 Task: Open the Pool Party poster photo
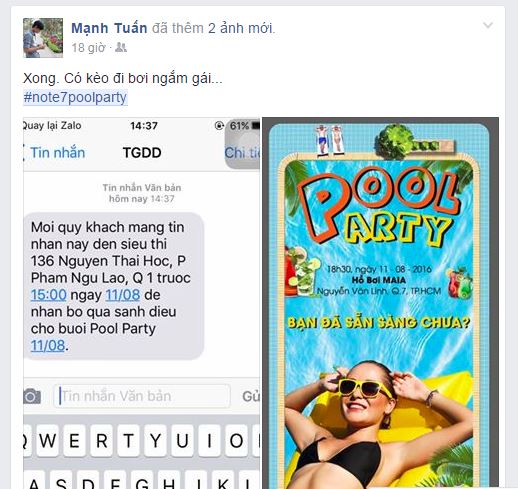coord(380,303)
